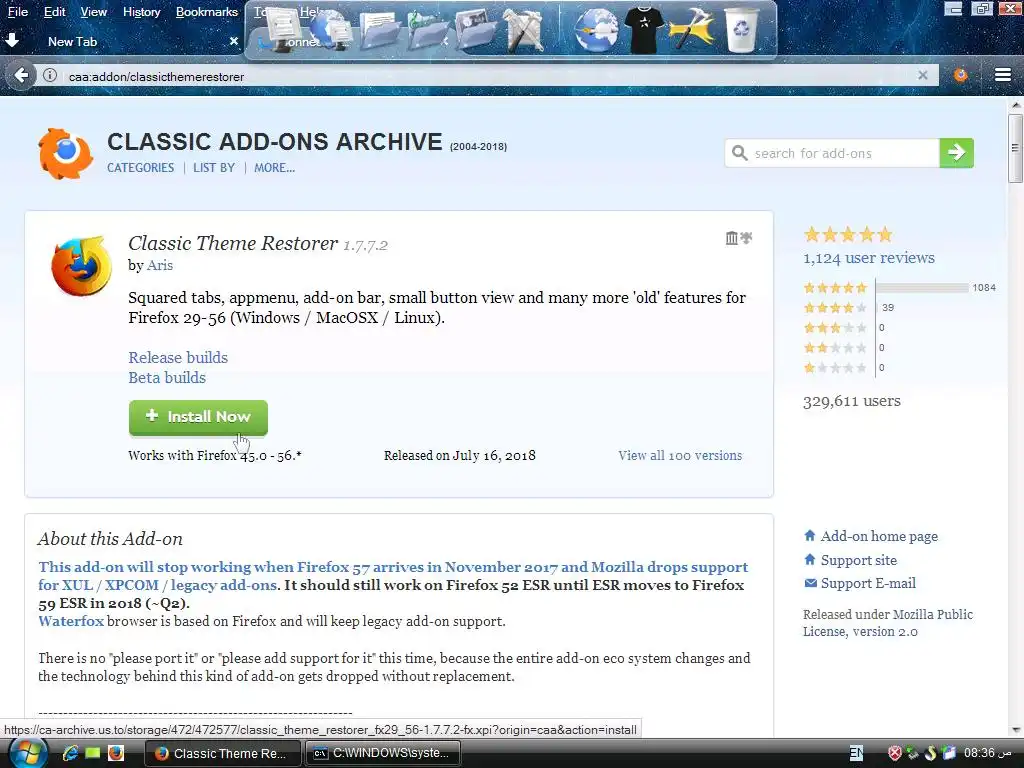Viewport: 1024px width, 768px height.
Task: Open the Beta builds link
Action: [x=167, y=377]
